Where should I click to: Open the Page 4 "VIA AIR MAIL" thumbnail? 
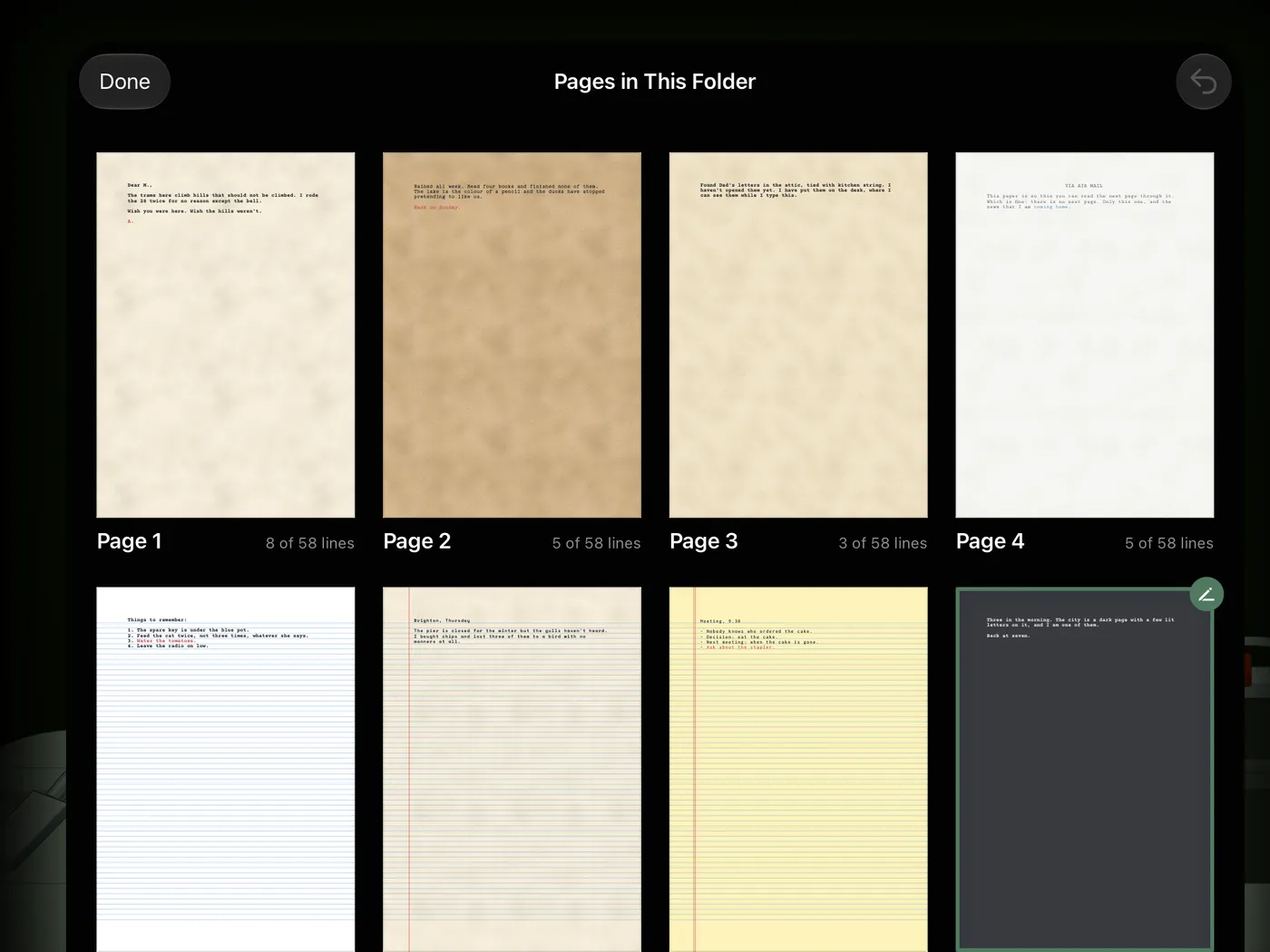pyautogui.click(x=1085, y=335)
